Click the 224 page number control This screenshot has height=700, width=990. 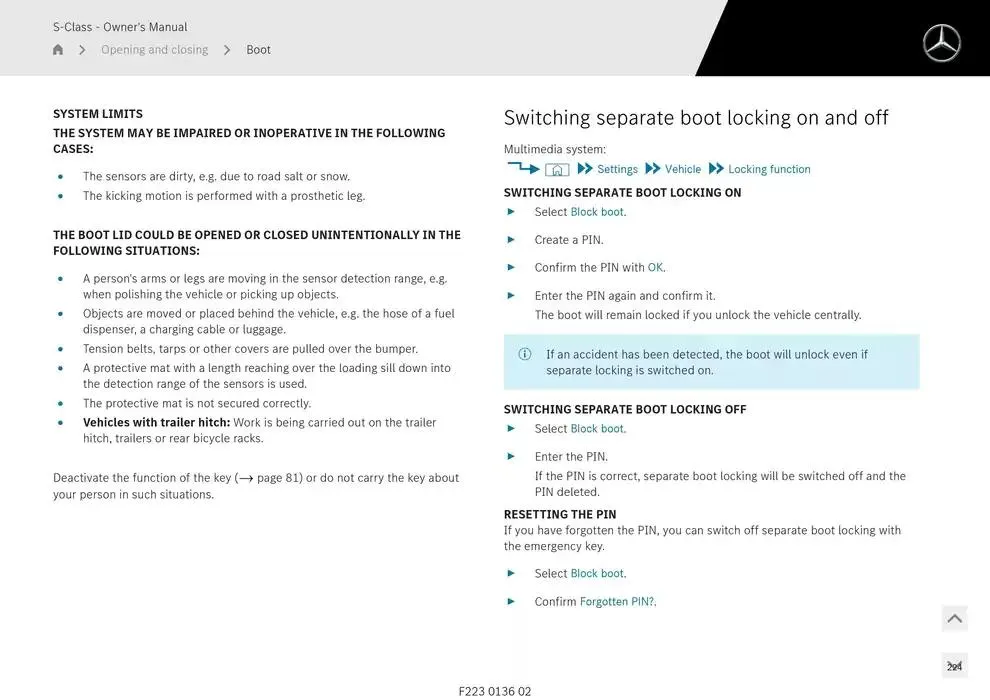click(x=953, y=664)
